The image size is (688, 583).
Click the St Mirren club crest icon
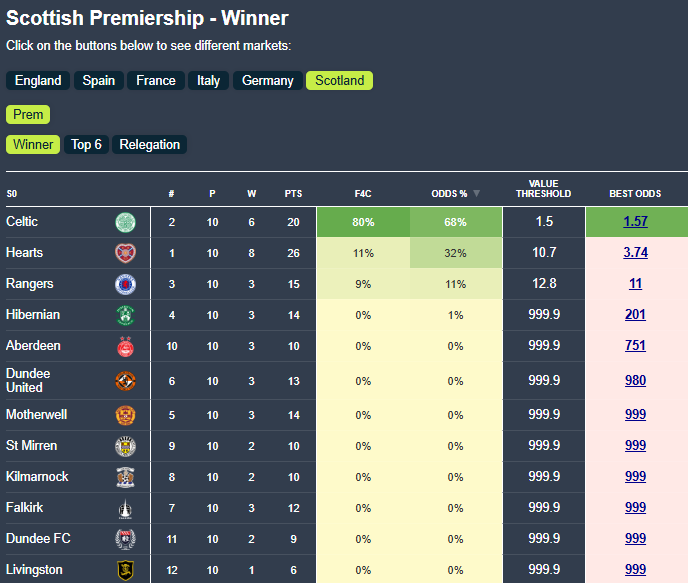(125, 446)
